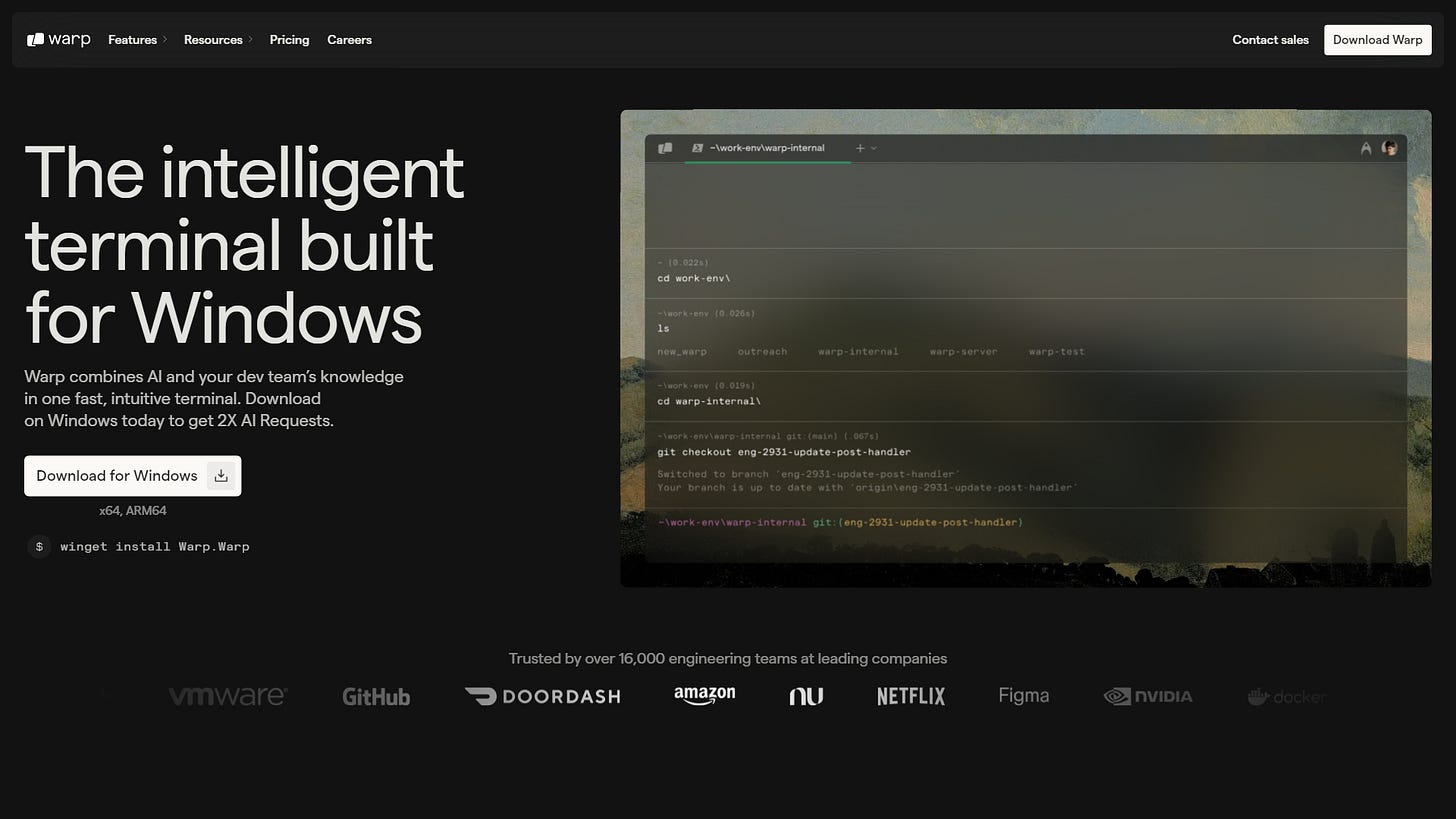The image size is (1456, 819).
Task: Click the Warp AI icon in terminal
Action: [x=1365, y=148]
